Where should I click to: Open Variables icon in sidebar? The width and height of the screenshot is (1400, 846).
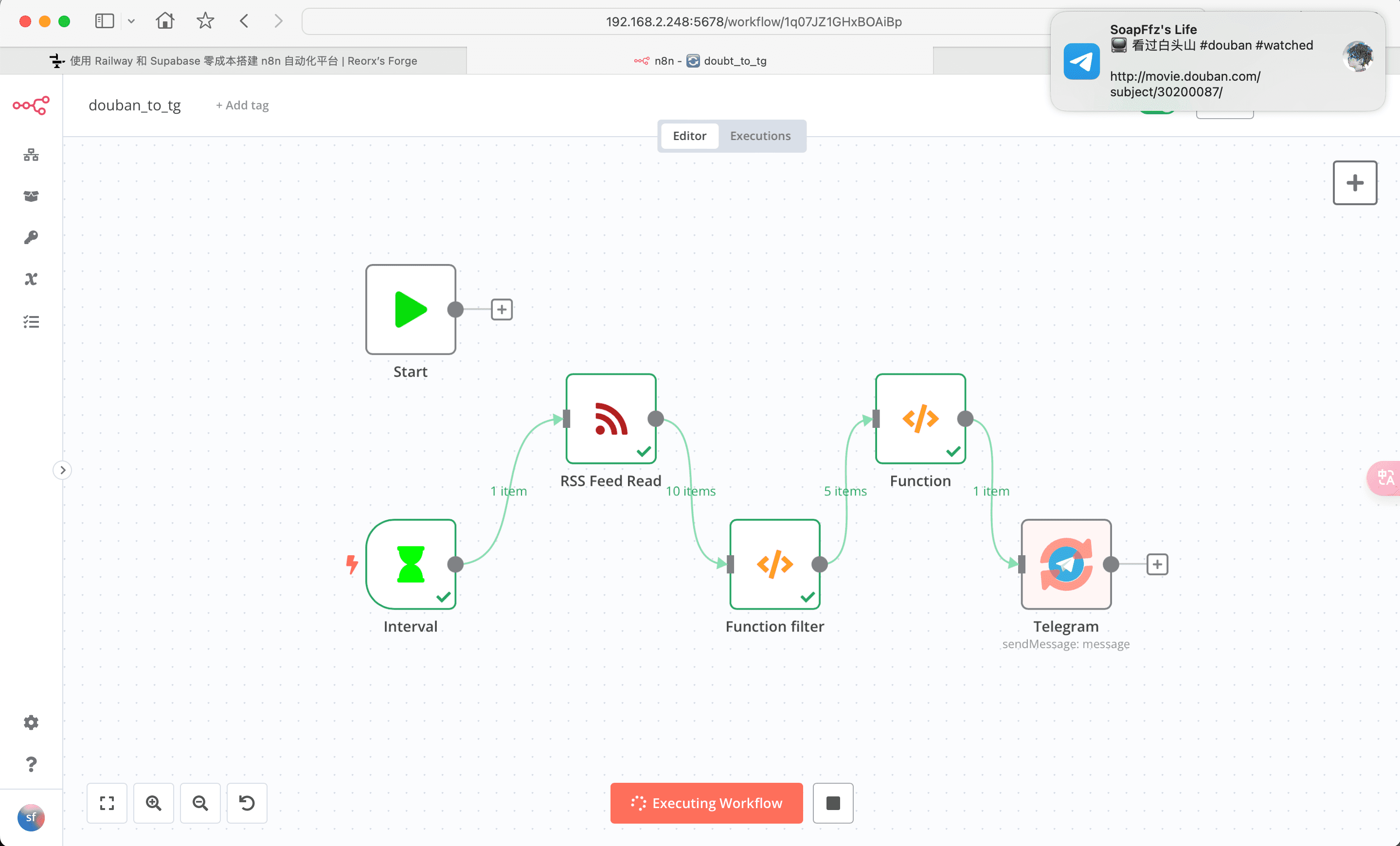31,279
